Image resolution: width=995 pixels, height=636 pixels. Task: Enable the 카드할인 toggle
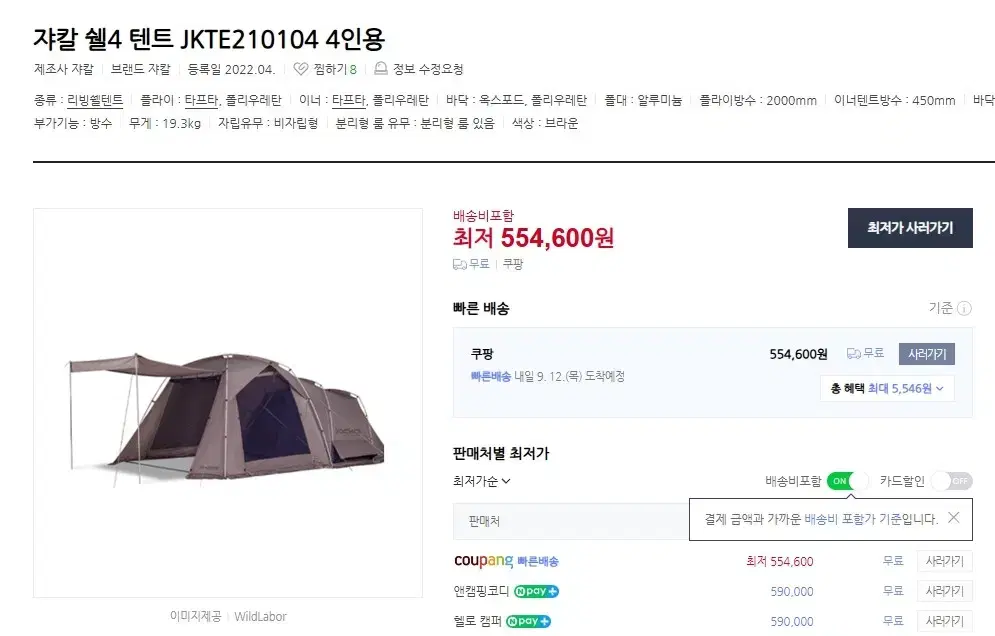951,481
